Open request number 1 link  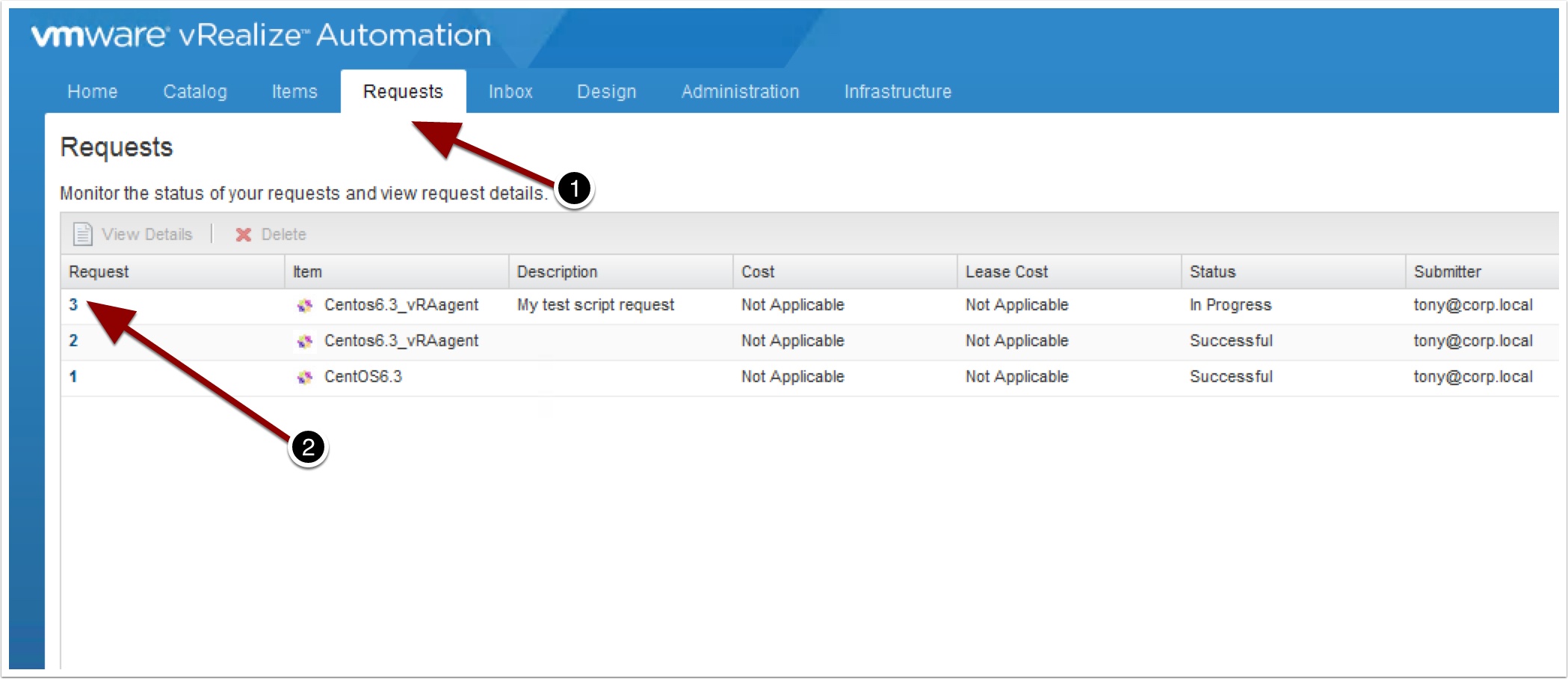click(x=73, y=377)
